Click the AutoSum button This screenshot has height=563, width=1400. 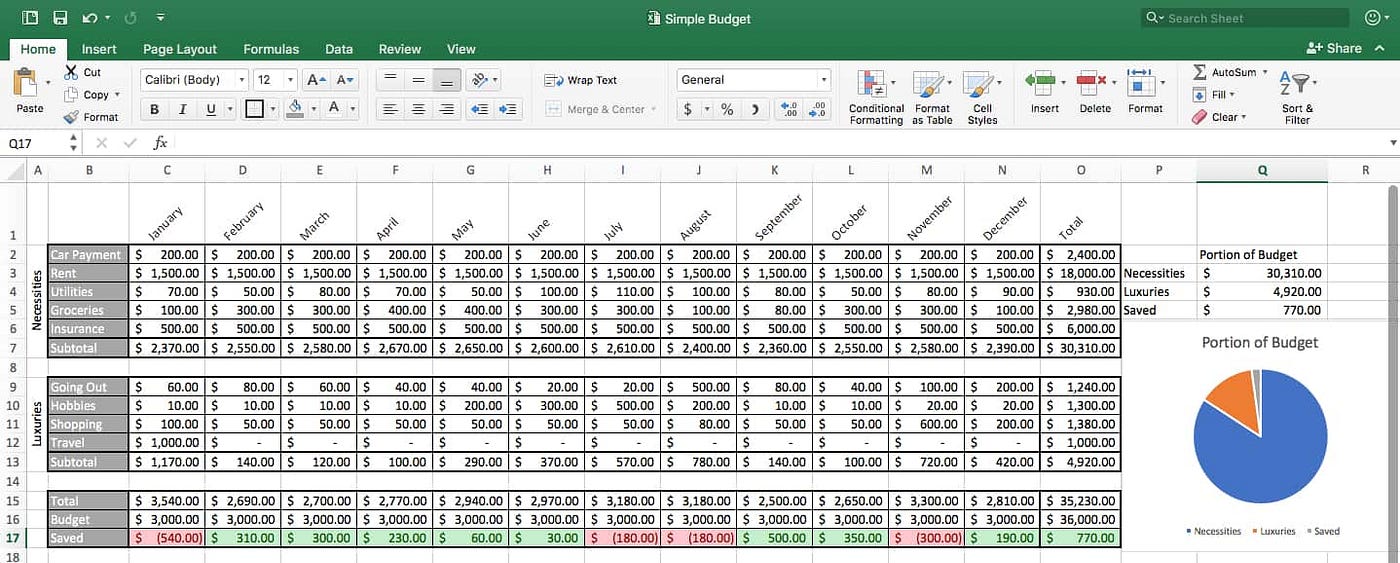[1230, 72]
